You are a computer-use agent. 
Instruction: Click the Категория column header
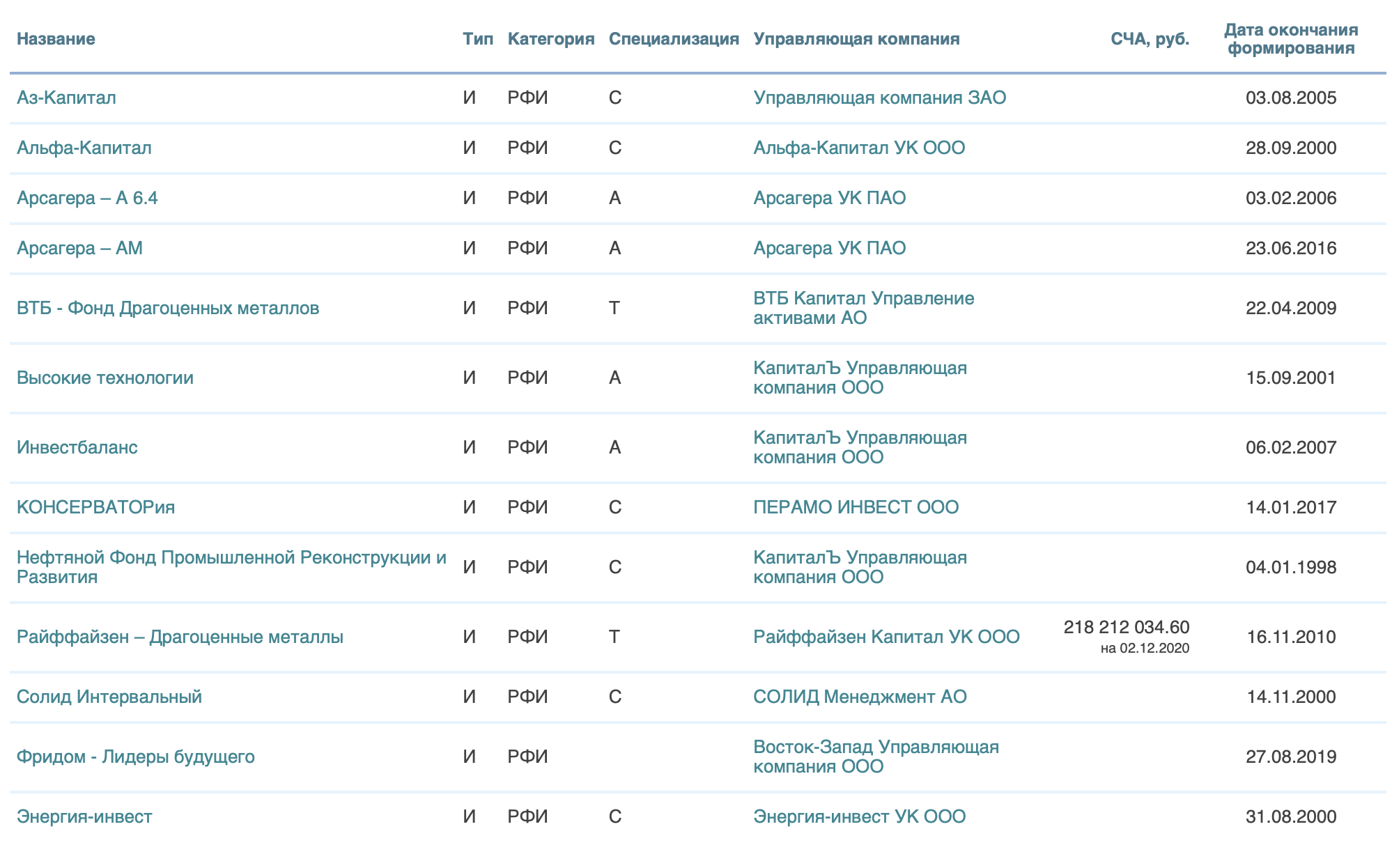pyautogui.click(x=551, y=39)
